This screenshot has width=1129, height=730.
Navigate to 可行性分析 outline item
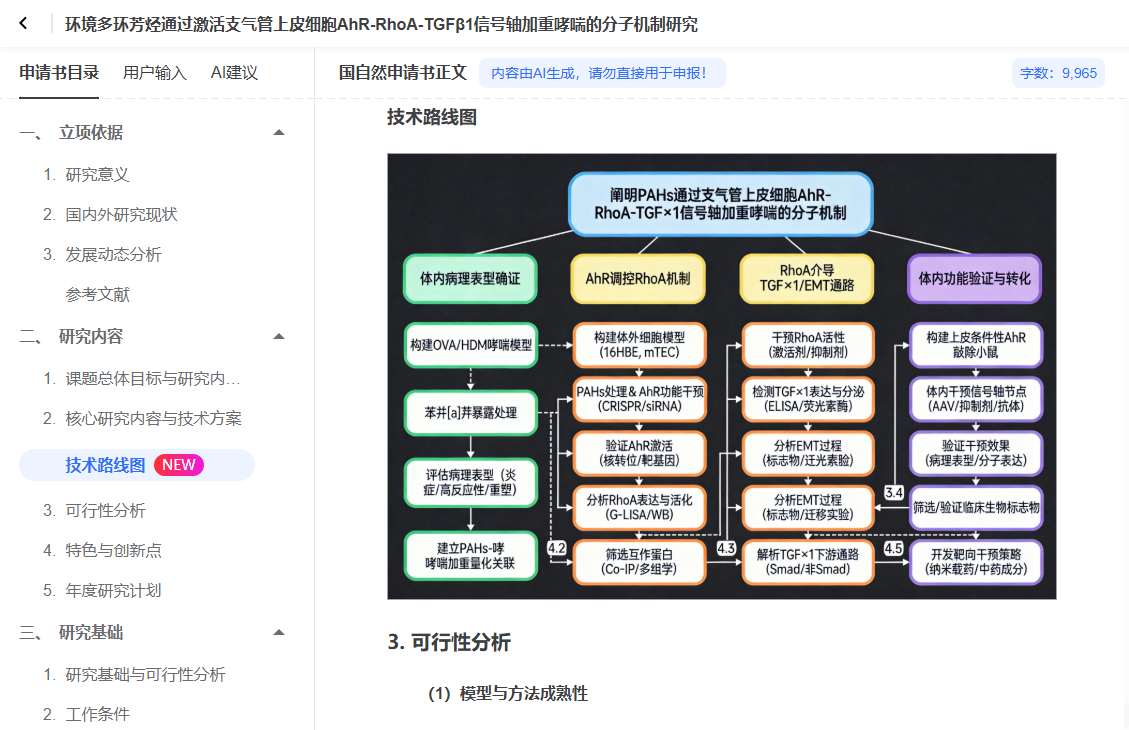(105, 511)
